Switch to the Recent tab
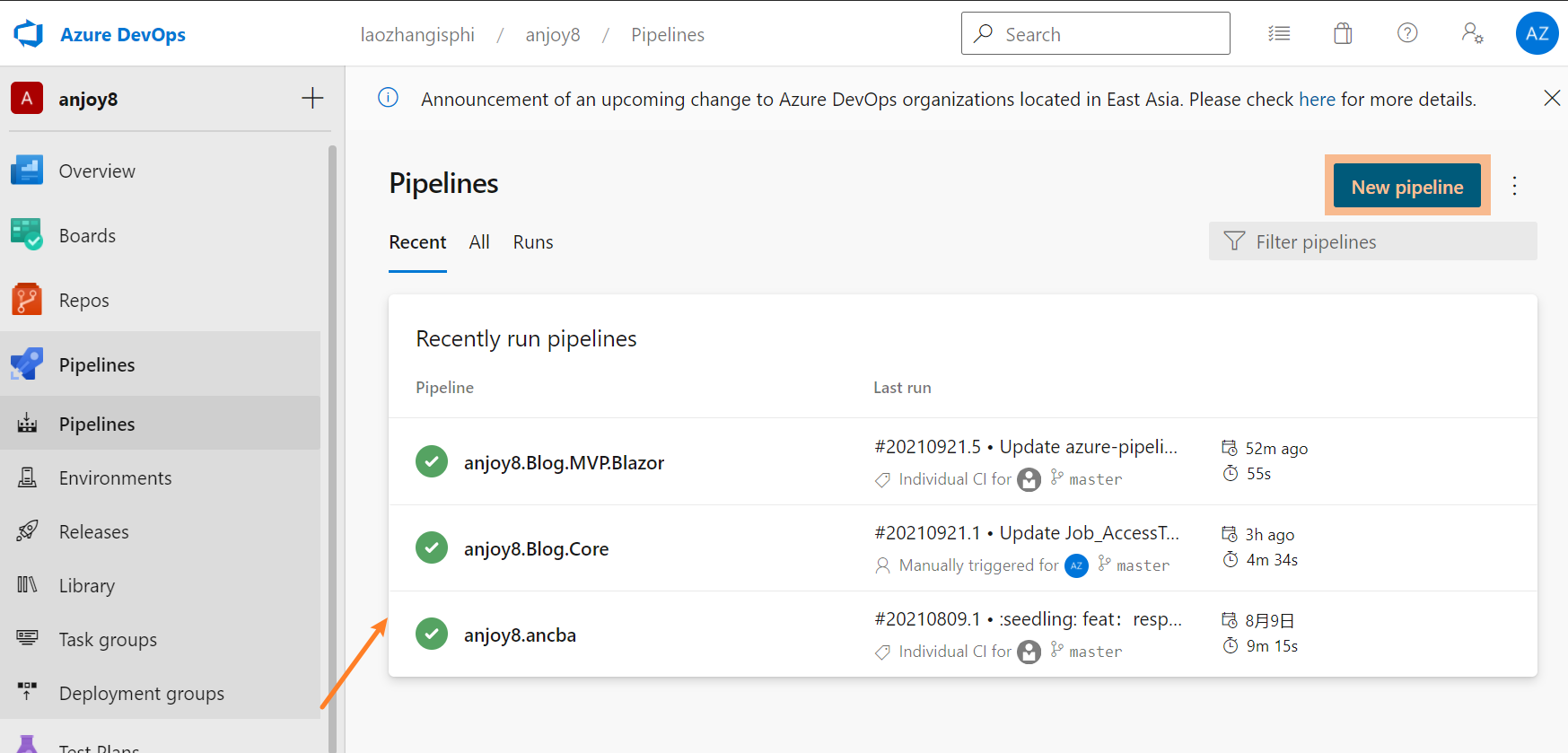The image size is (1568, 753). (x=417, y=242)
